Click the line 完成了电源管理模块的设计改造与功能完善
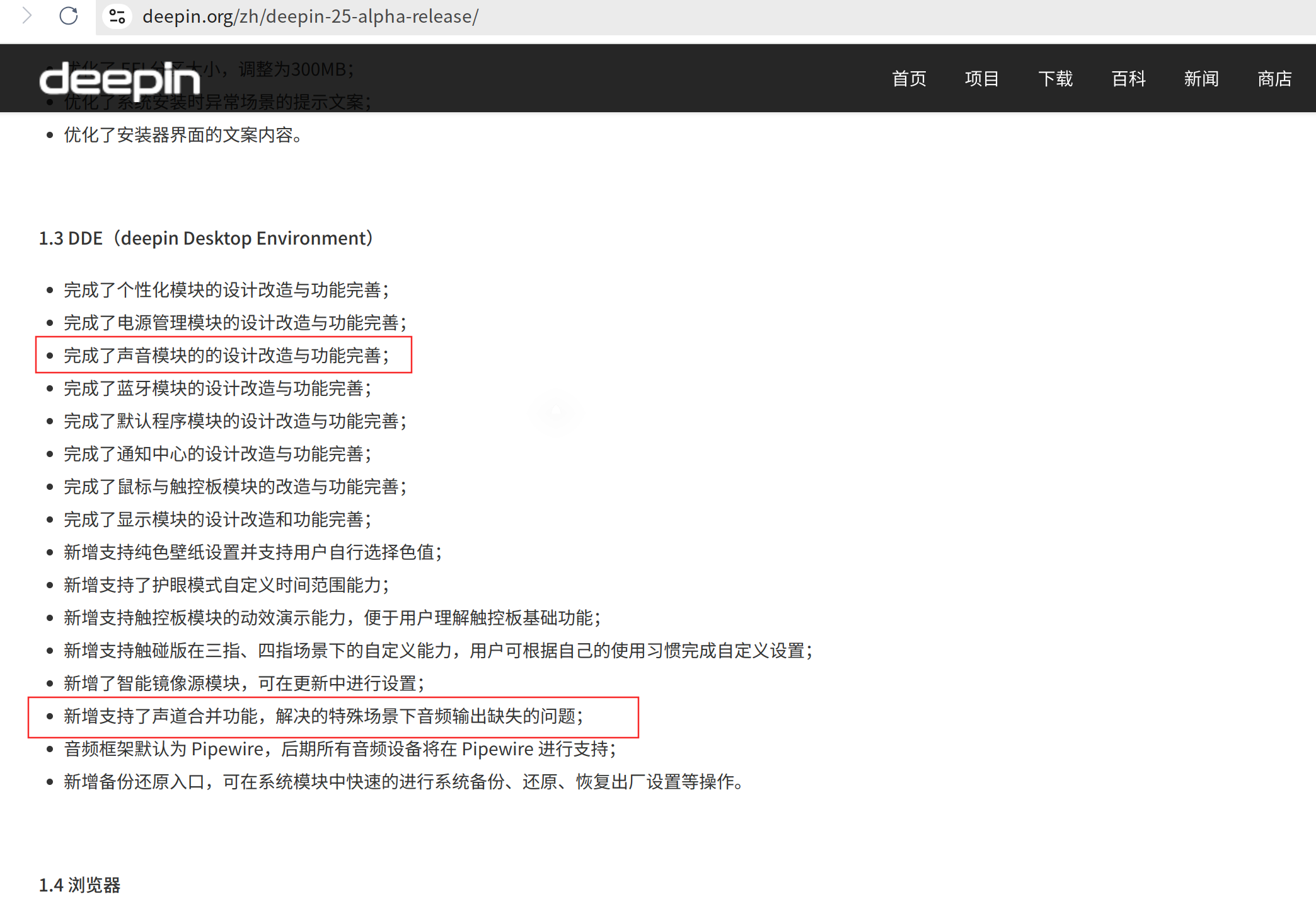This screenshot has width=1316, height=906. pos(236,323)
